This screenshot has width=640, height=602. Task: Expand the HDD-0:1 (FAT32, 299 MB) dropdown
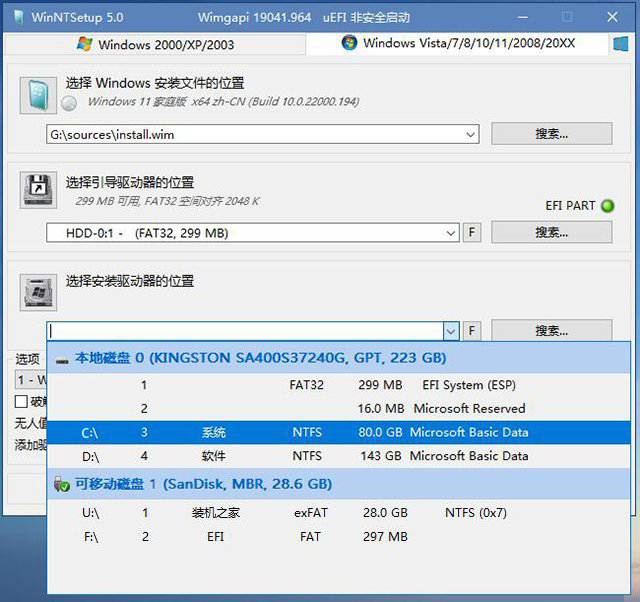point(451,233)
